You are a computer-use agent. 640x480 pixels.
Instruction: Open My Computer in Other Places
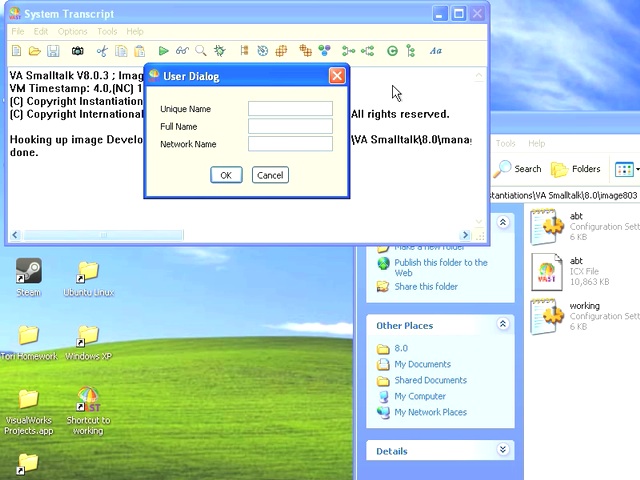420,396
